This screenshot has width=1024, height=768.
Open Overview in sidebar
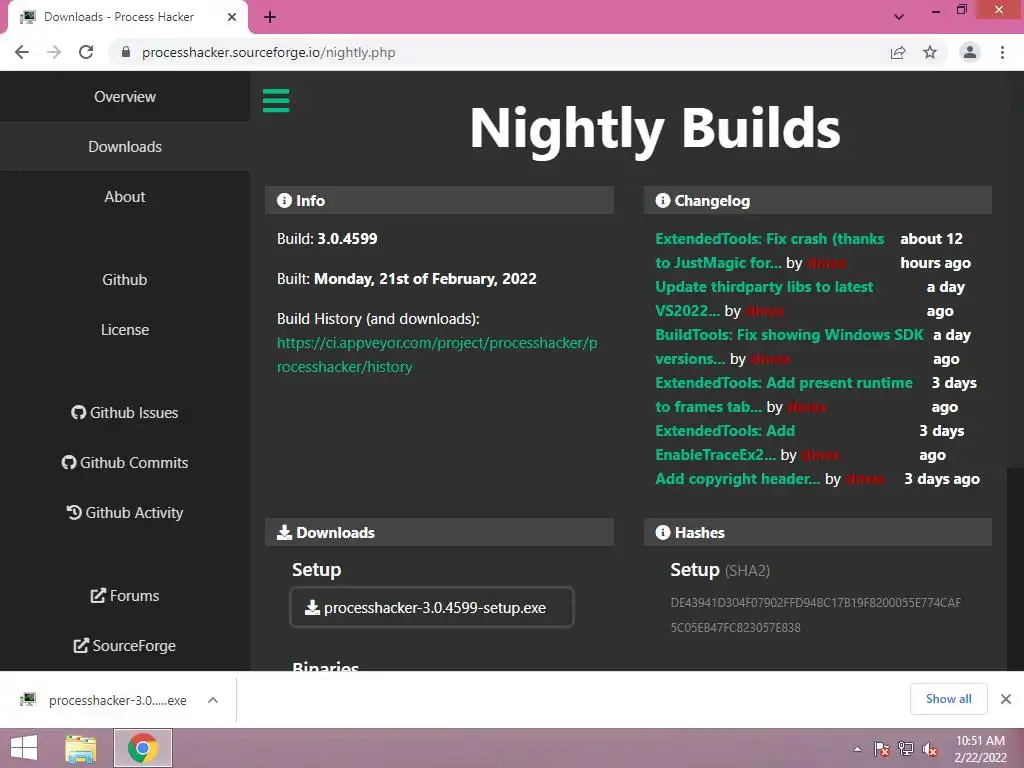pyautogui.click(x=125, y=97)
